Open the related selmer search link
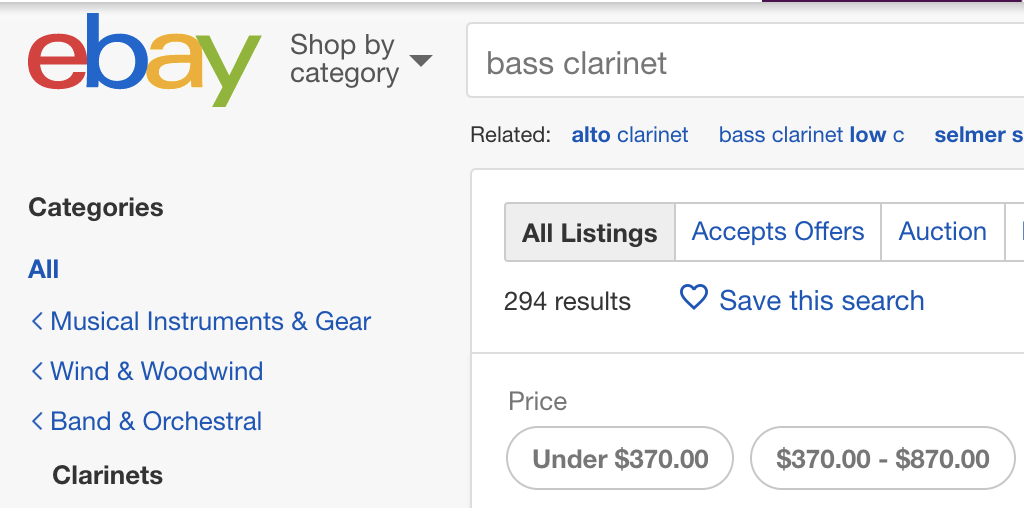 [977, 135]
